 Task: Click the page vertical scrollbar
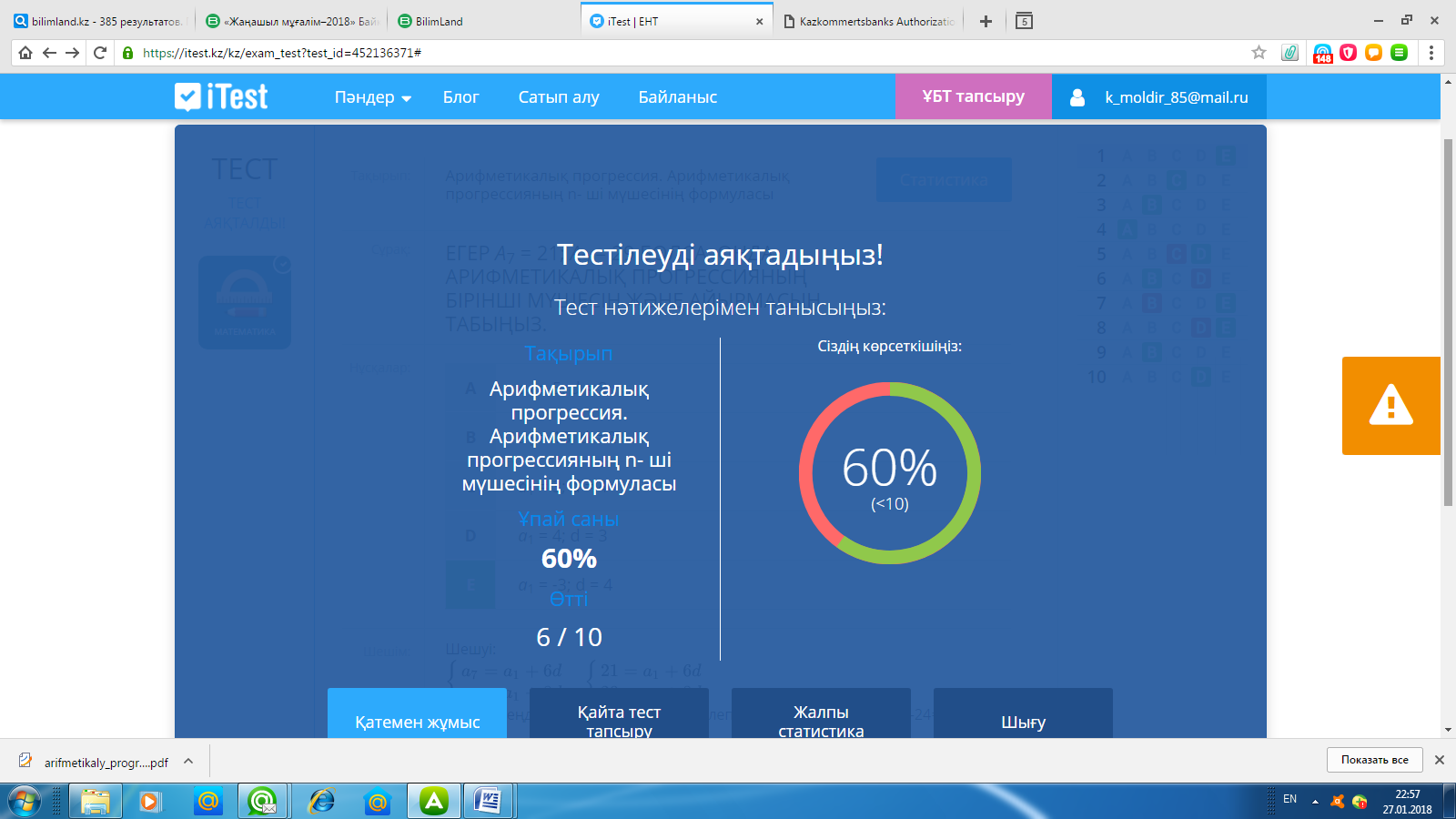click(1448, 321)
